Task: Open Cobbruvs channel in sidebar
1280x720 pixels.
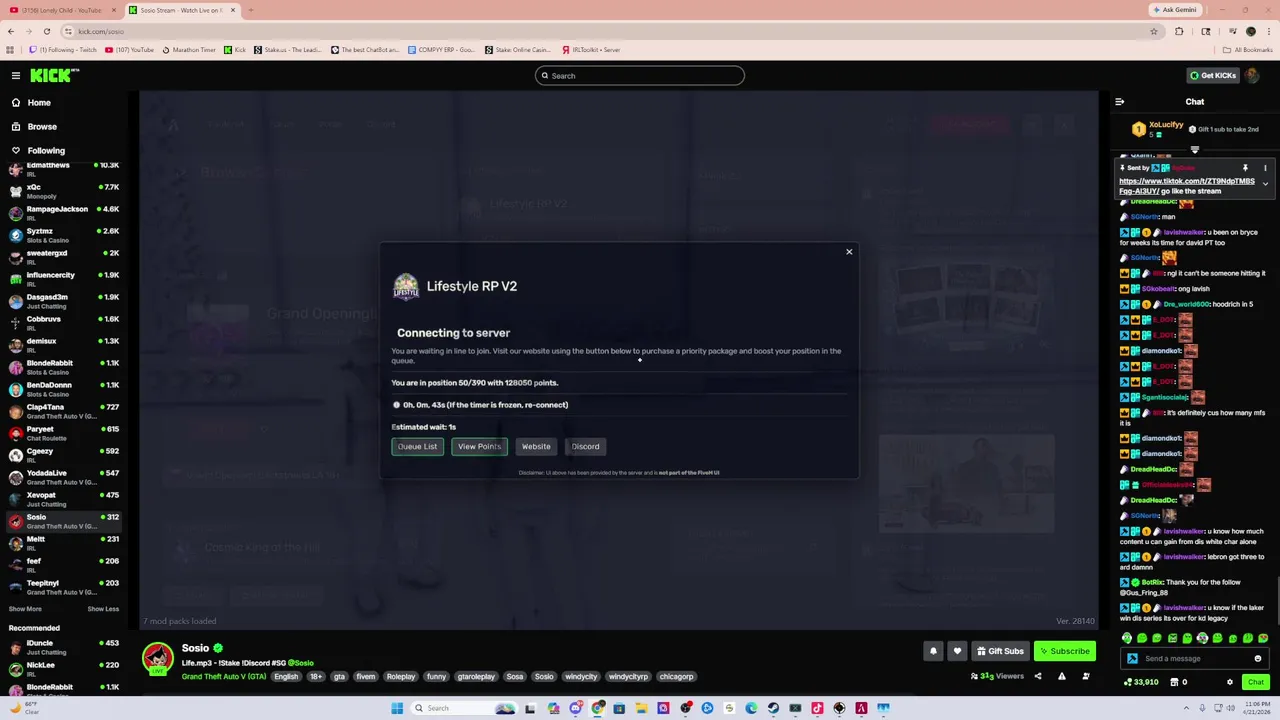Action: 62,323
